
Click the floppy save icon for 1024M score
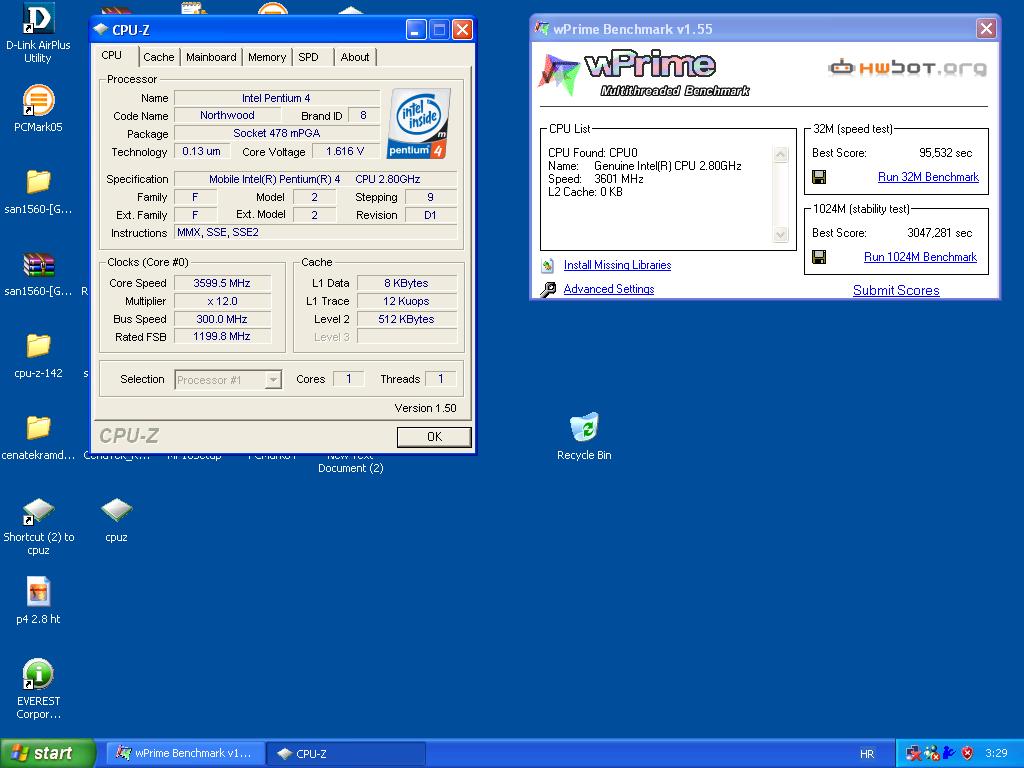pyautogui.click(x=819, y=257)
